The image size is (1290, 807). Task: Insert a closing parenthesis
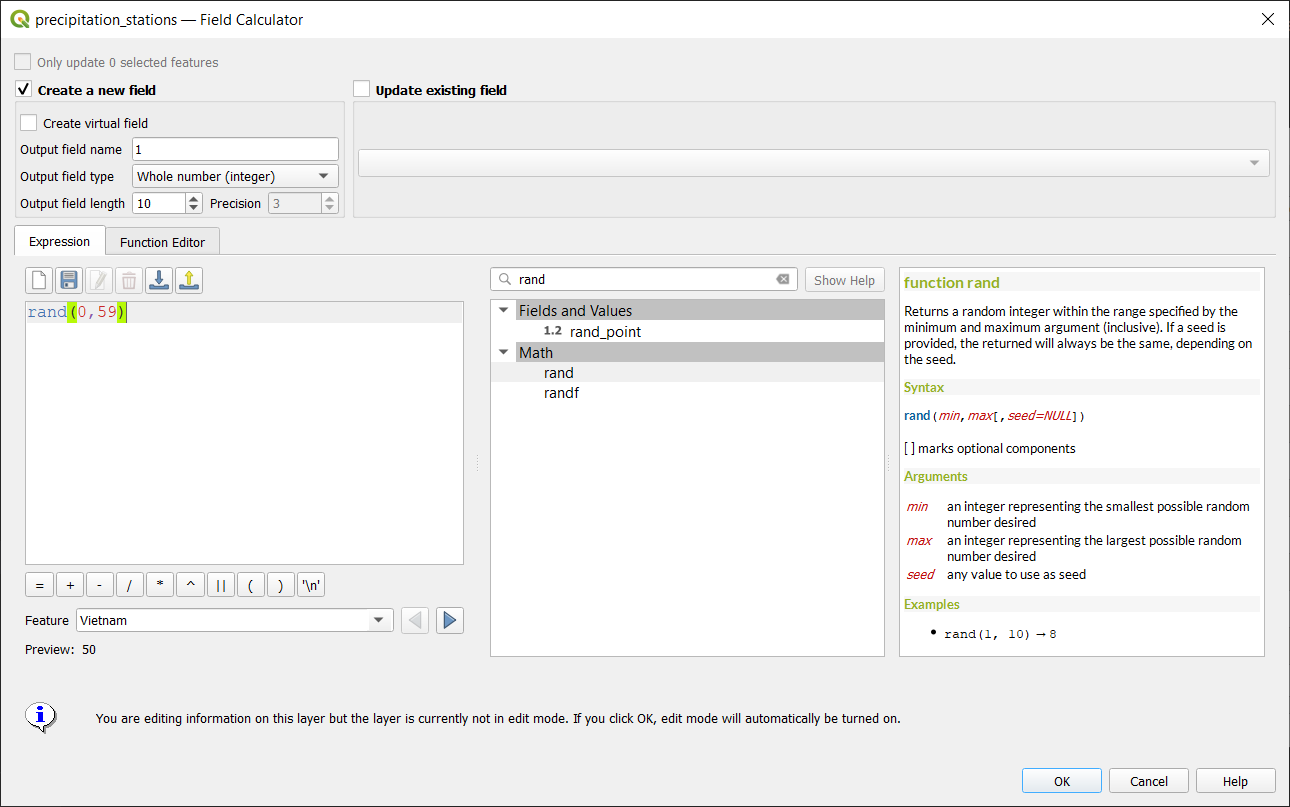pyautogui.click(x=280, y=586)
